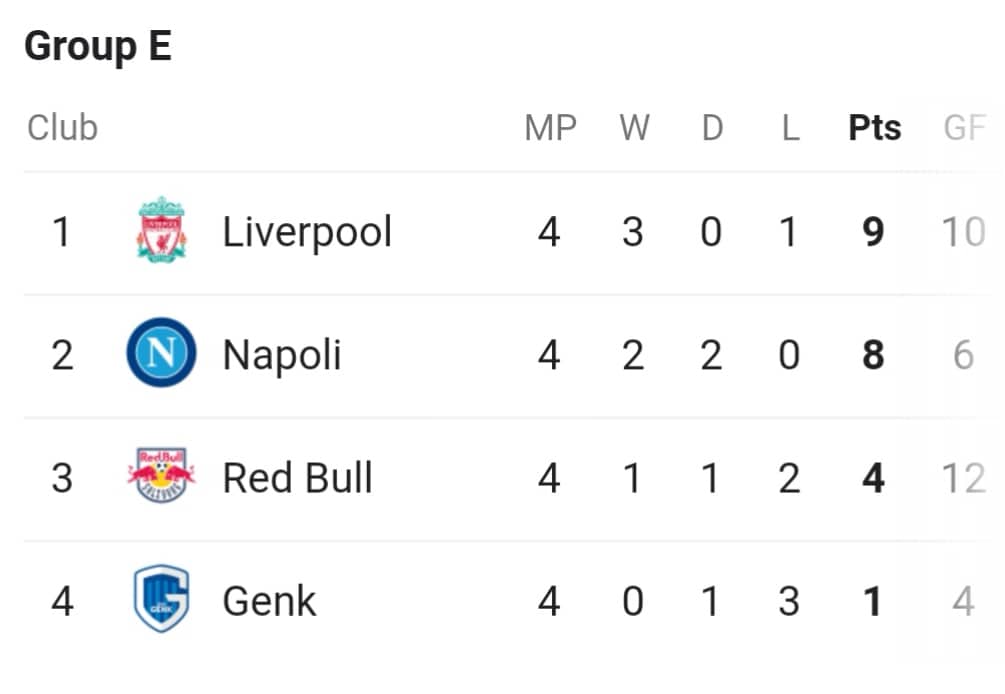Select the Red Bull team name

[297, 478]
